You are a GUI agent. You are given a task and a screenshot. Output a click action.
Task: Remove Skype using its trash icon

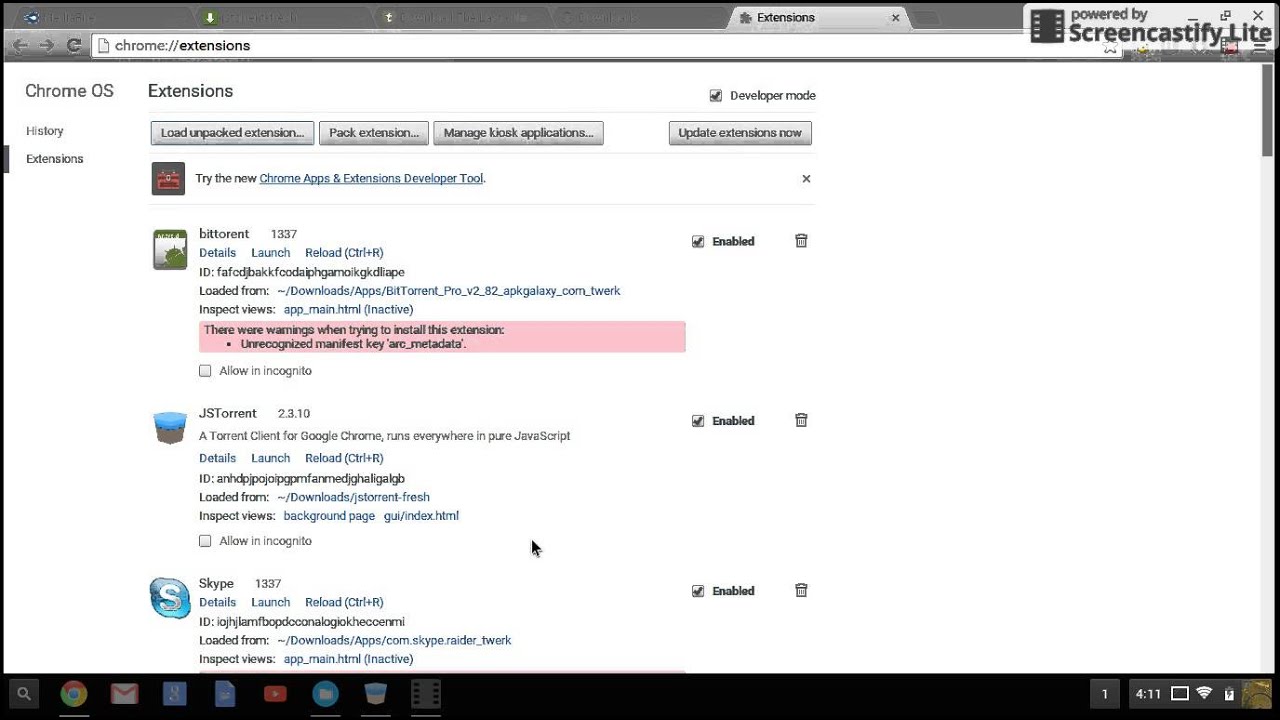[801, 590]
